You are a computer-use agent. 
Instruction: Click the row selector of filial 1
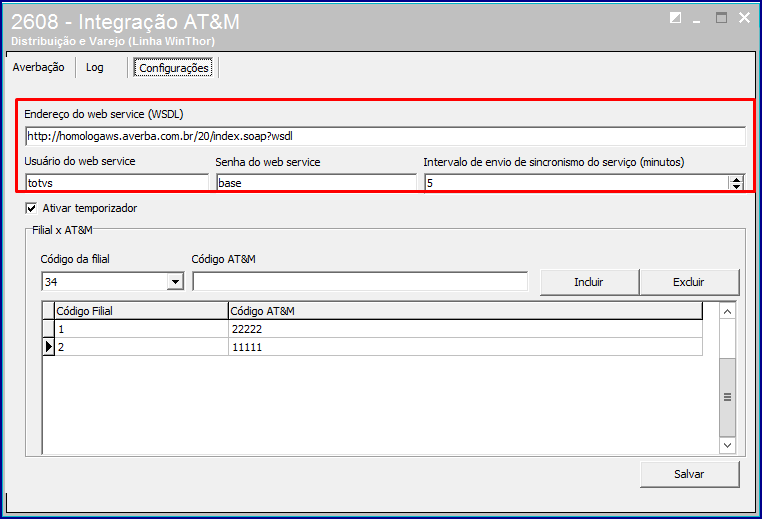(49, 329)
